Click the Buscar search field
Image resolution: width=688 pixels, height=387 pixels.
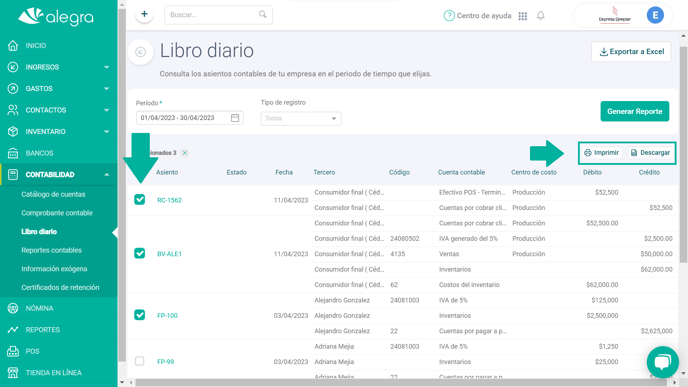click(218, 15)
